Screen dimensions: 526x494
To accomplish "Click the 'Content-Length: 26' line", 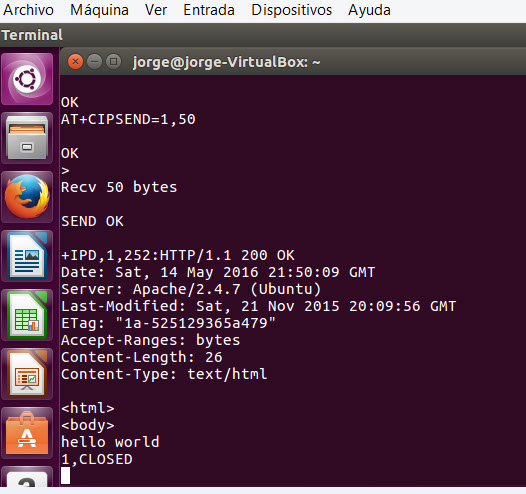I will [142, 358].
